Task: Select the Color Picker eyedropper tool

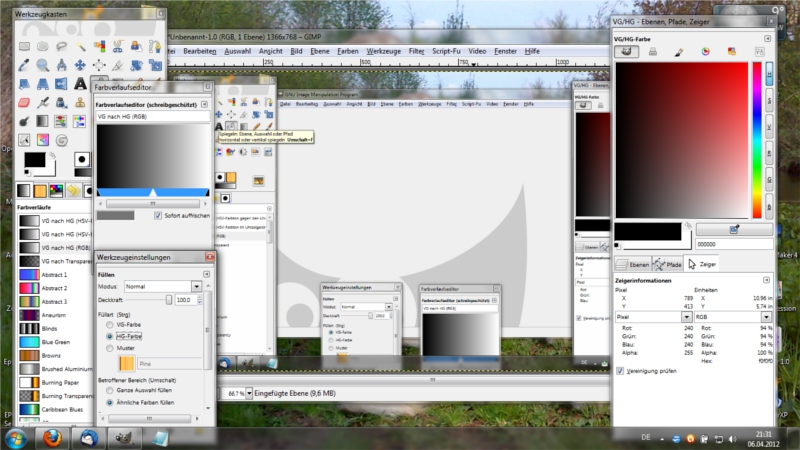Action: point(24,65)
